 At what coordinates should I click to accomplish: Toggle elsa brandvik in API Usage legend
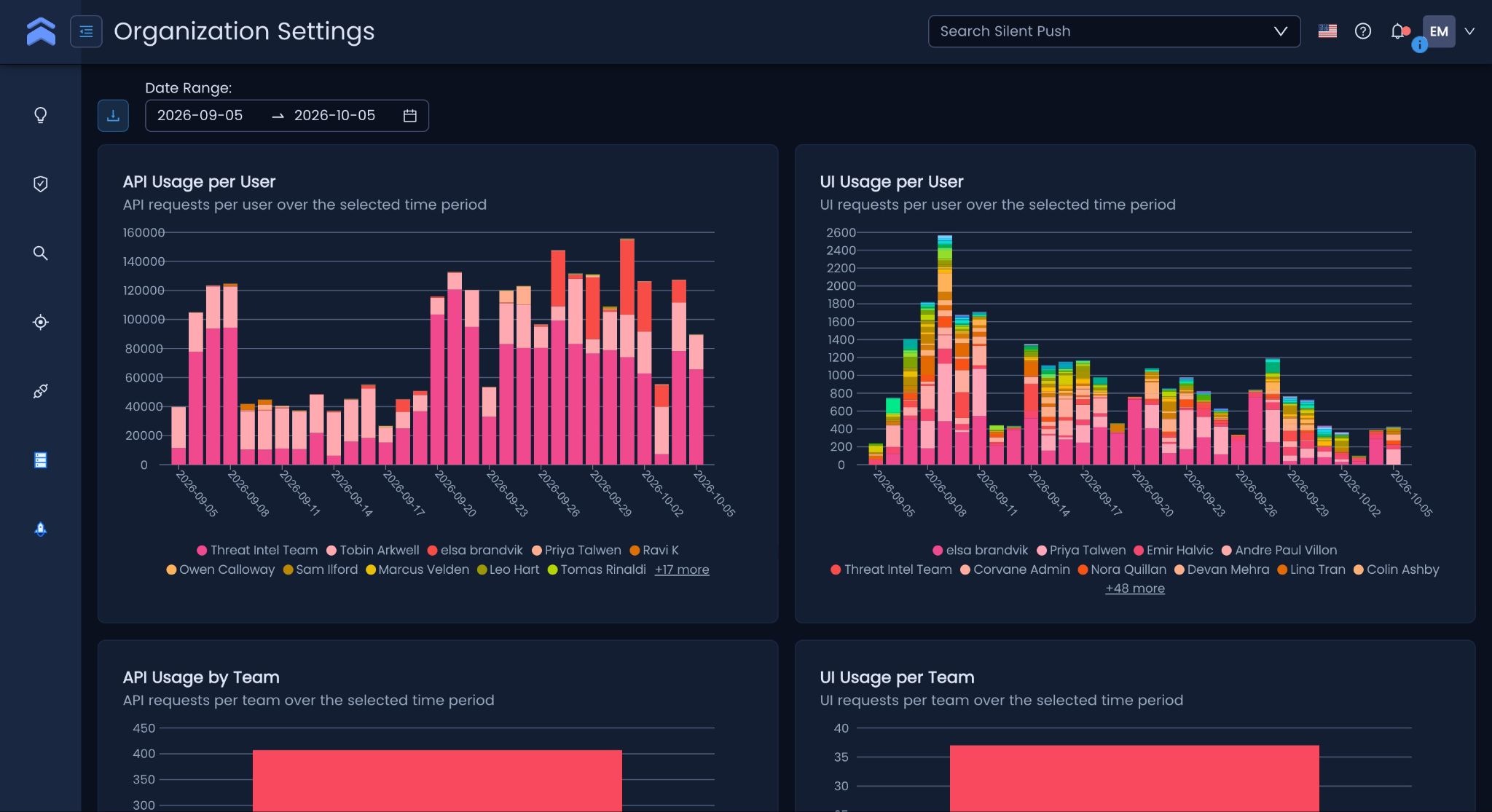pos(475,551)
